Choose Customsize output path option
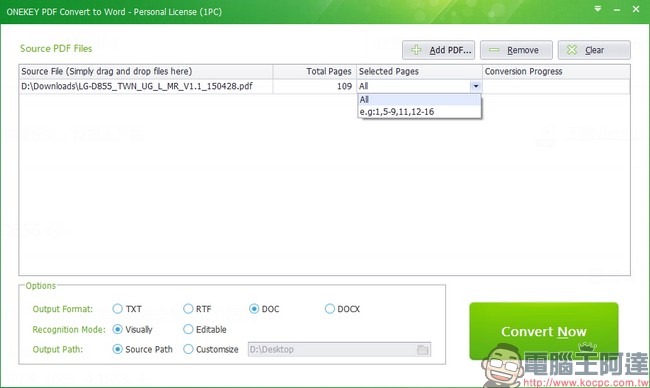 211,349
